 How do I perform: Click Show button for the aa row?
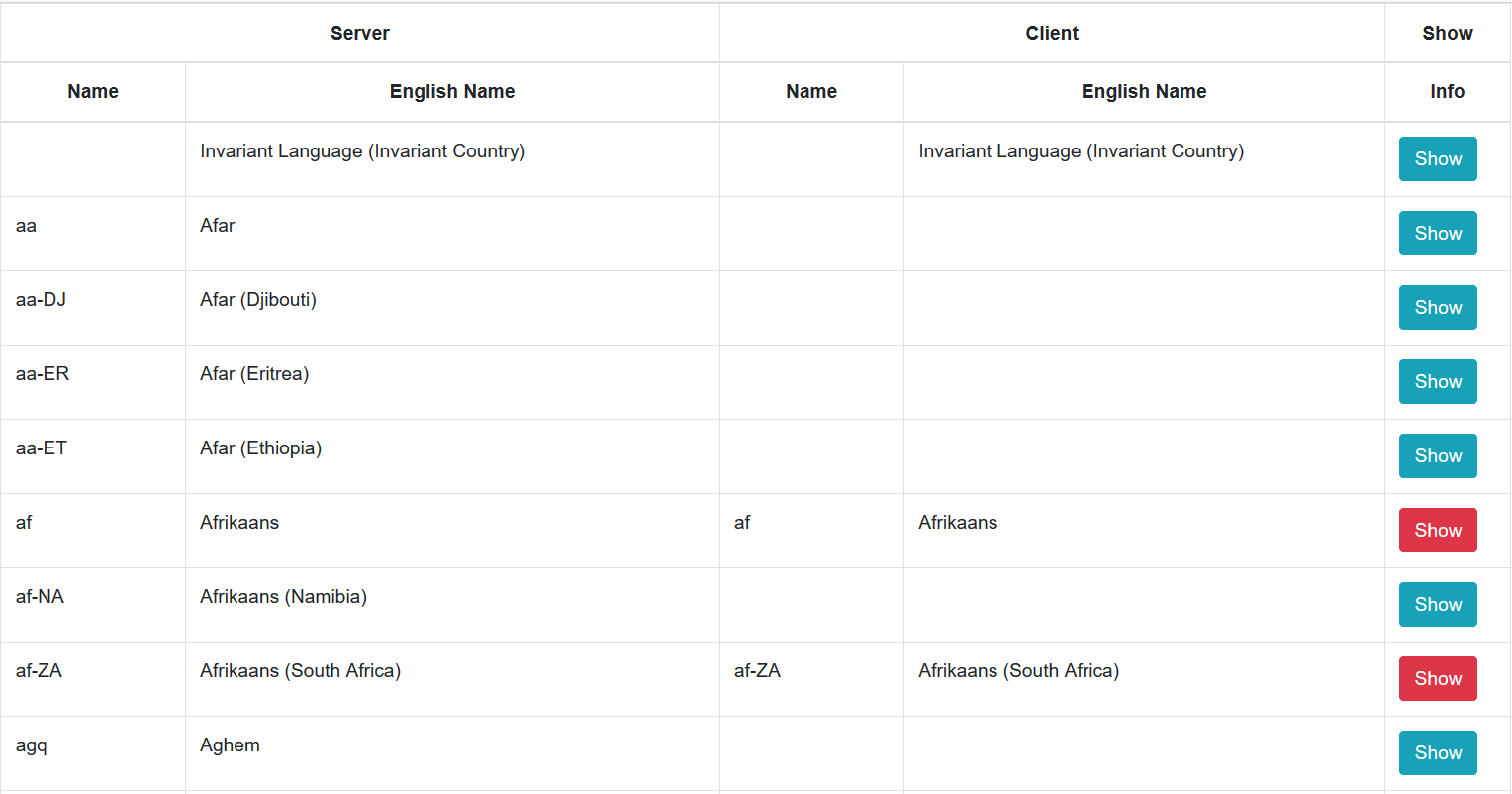tap(1438, 233)
